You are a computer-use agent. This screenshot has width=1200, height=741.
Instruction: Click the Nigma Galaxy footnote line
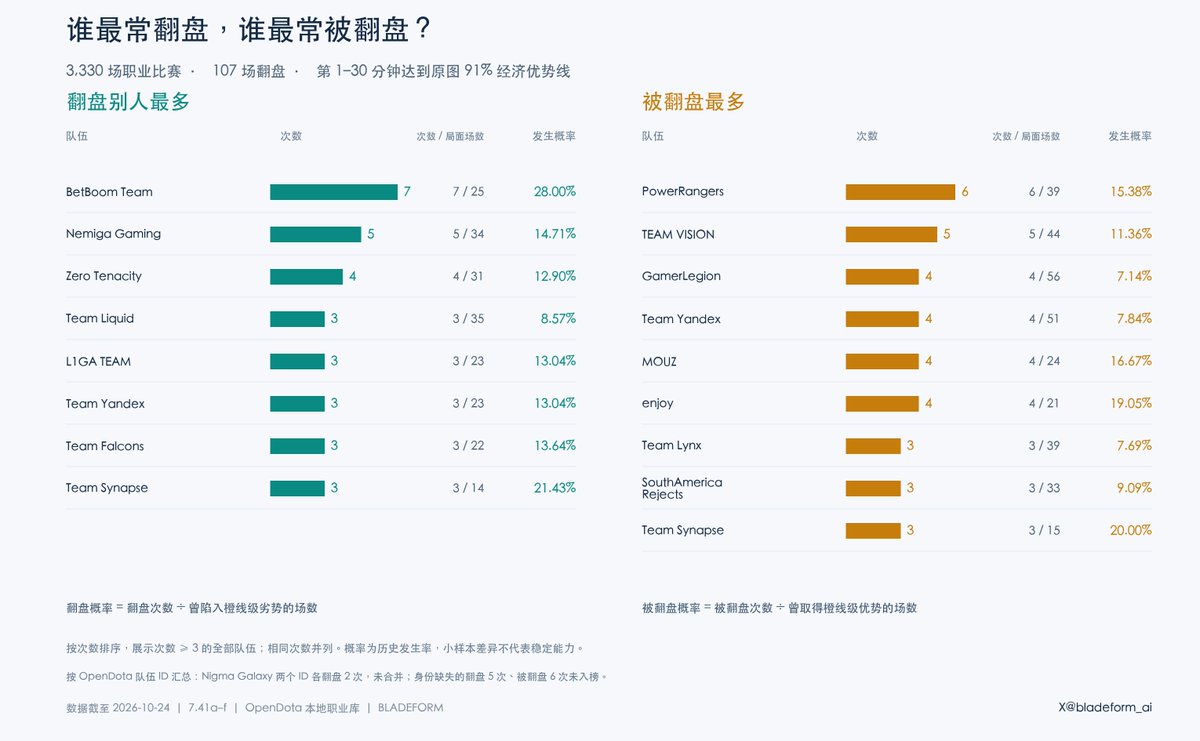pos(337,677)
